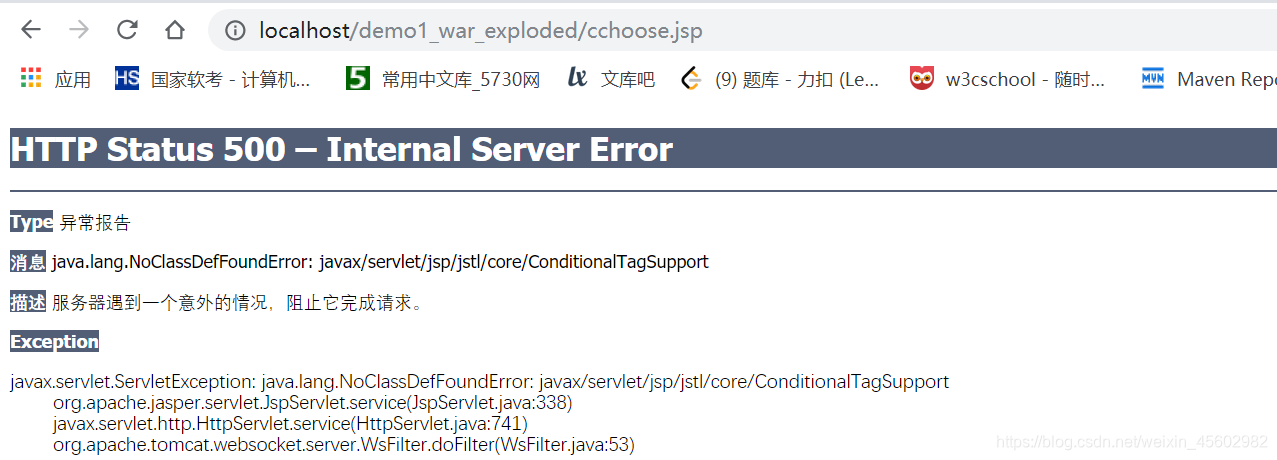The image size is (1277, 460).
Task: Open the browser home page
Action: 175,30
